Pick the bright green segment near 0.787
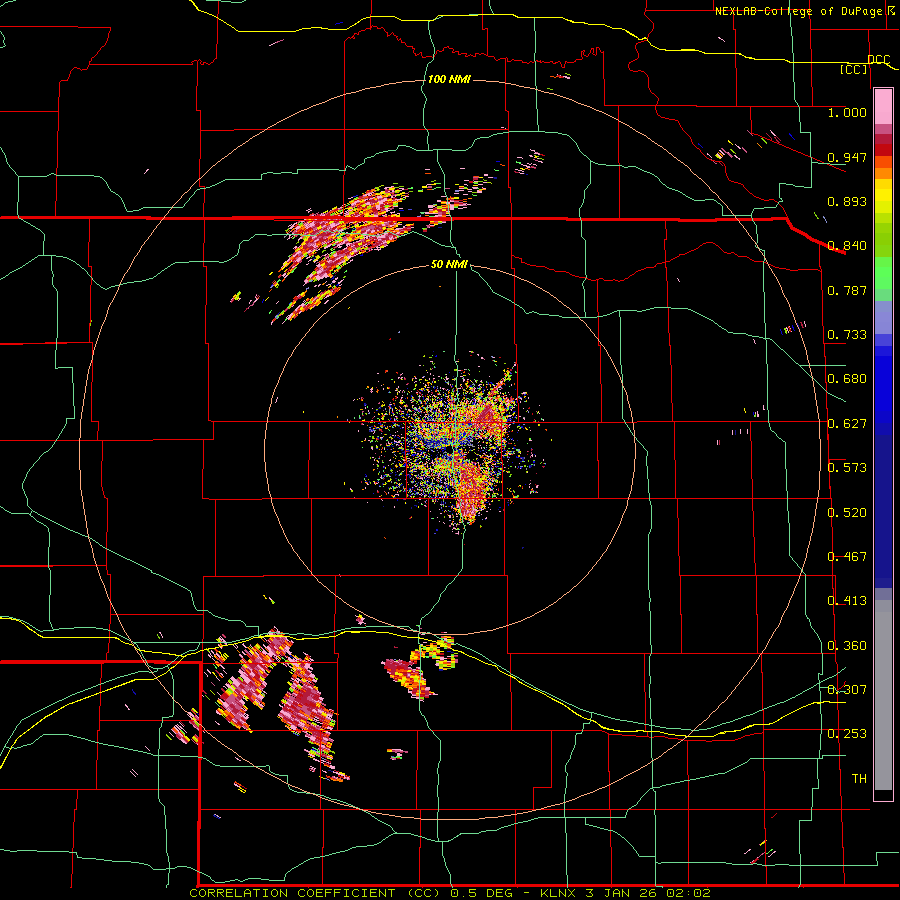The width and height of the screenshot is (900, 900). [x=883, y=273]
